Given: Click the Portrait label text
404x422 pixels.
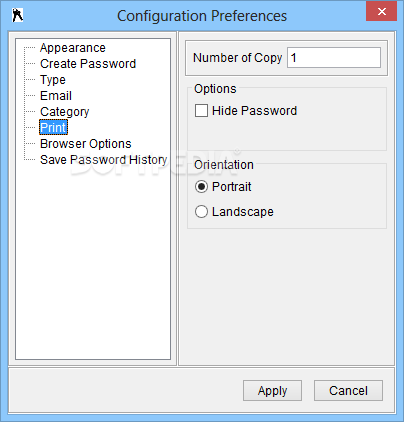Looking at the screenshot, I should pyautogui.click(x=232, y=187).
